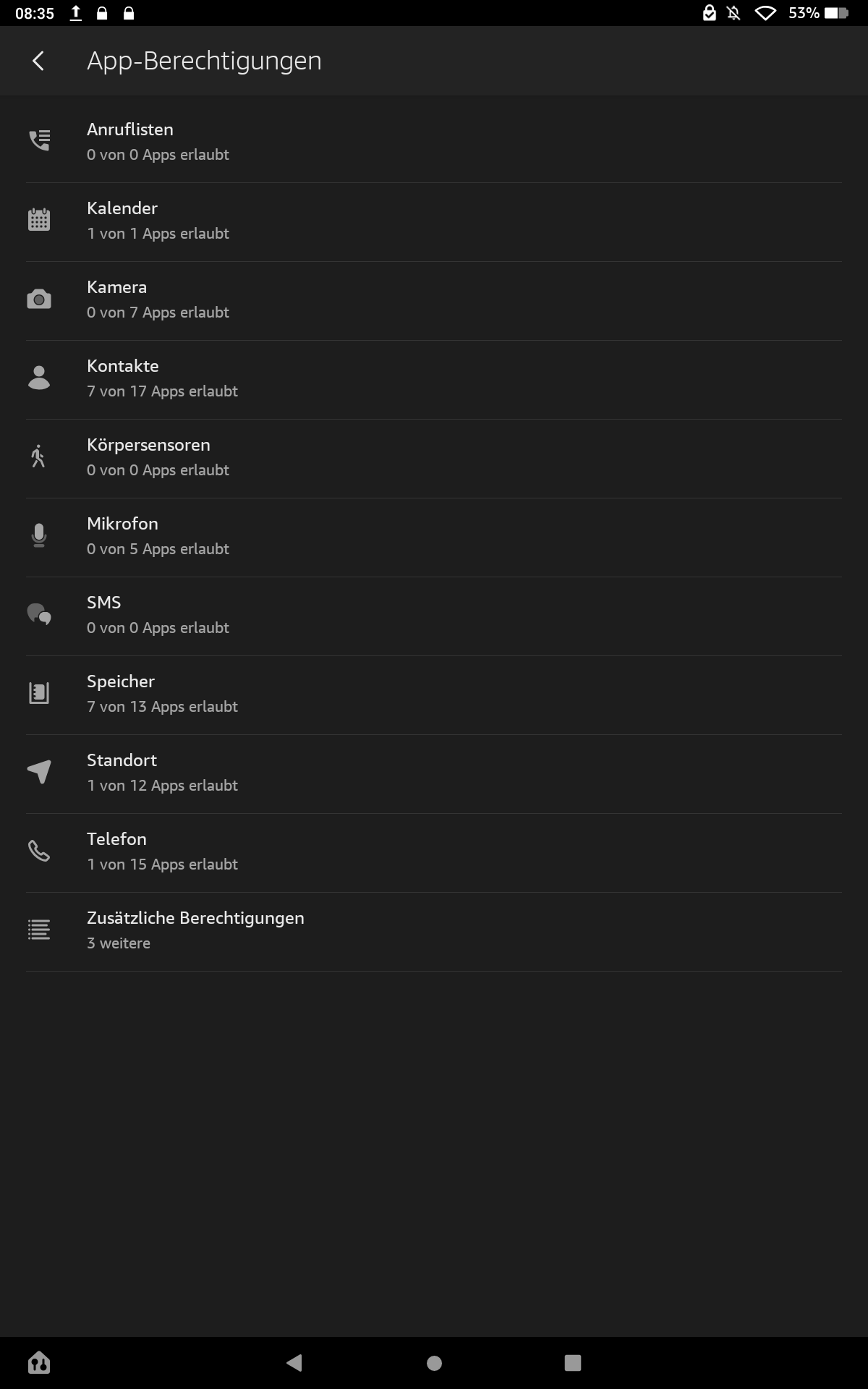Tap the Kalender calendar icon
The width and height of the screenshot is (868, 1389).
coord(39,219)
